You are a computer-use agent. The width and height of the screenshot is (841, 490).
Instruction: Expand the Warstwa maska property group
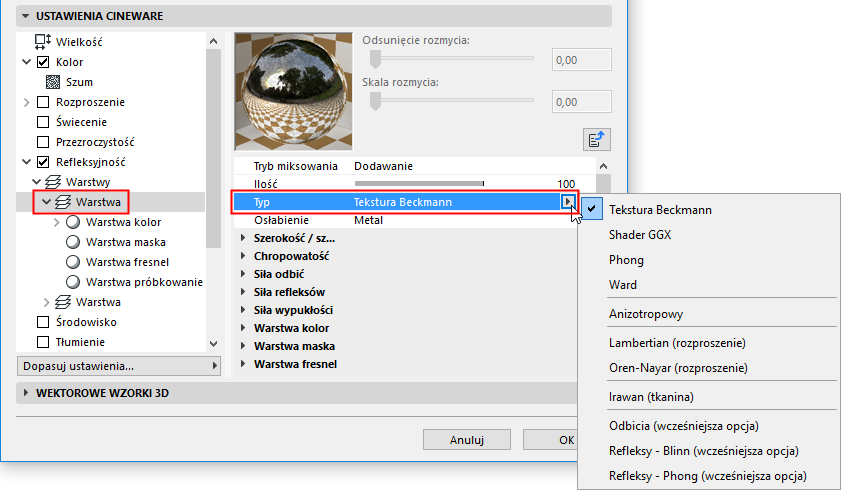click(243, 346)
